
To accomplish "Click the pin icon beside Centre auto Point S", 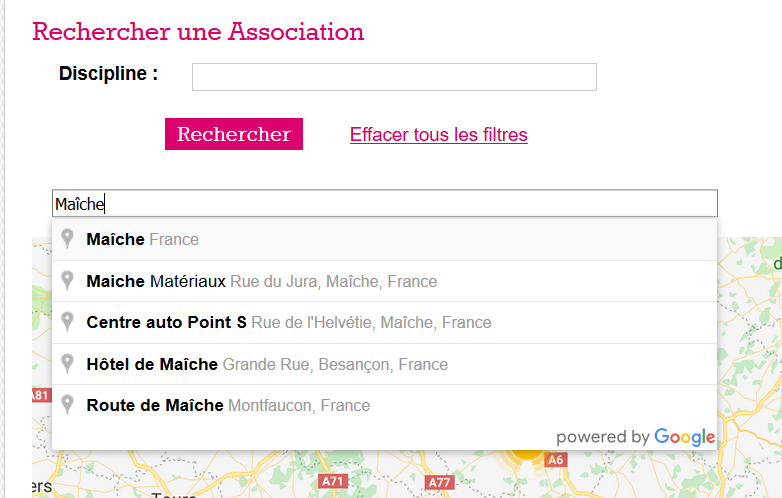I will [x=67, y=322].
